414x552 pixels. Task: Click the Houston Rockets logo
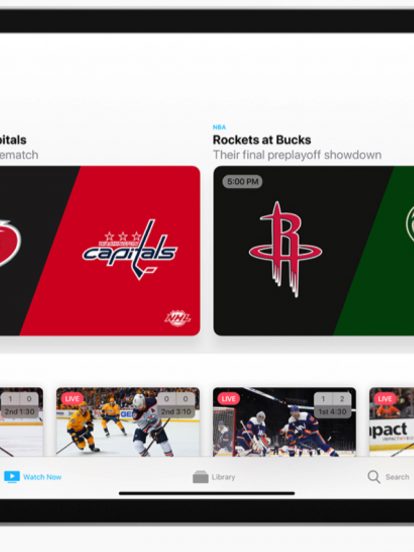pos(285,249)
